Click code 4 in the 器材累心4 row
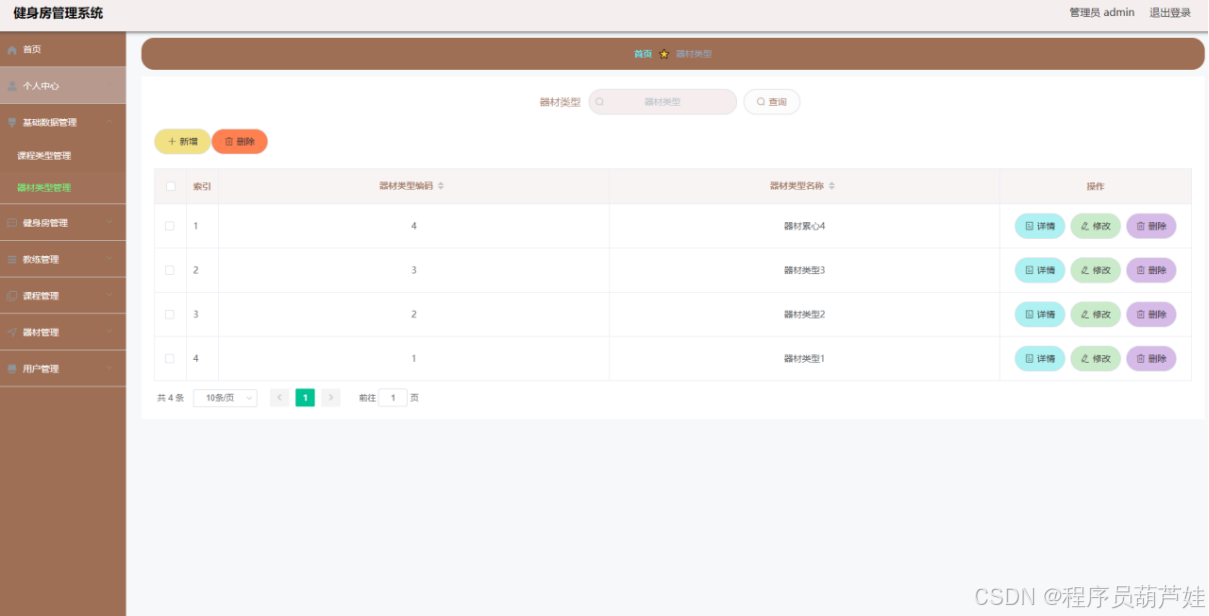1209x616 pixels. 414,226
